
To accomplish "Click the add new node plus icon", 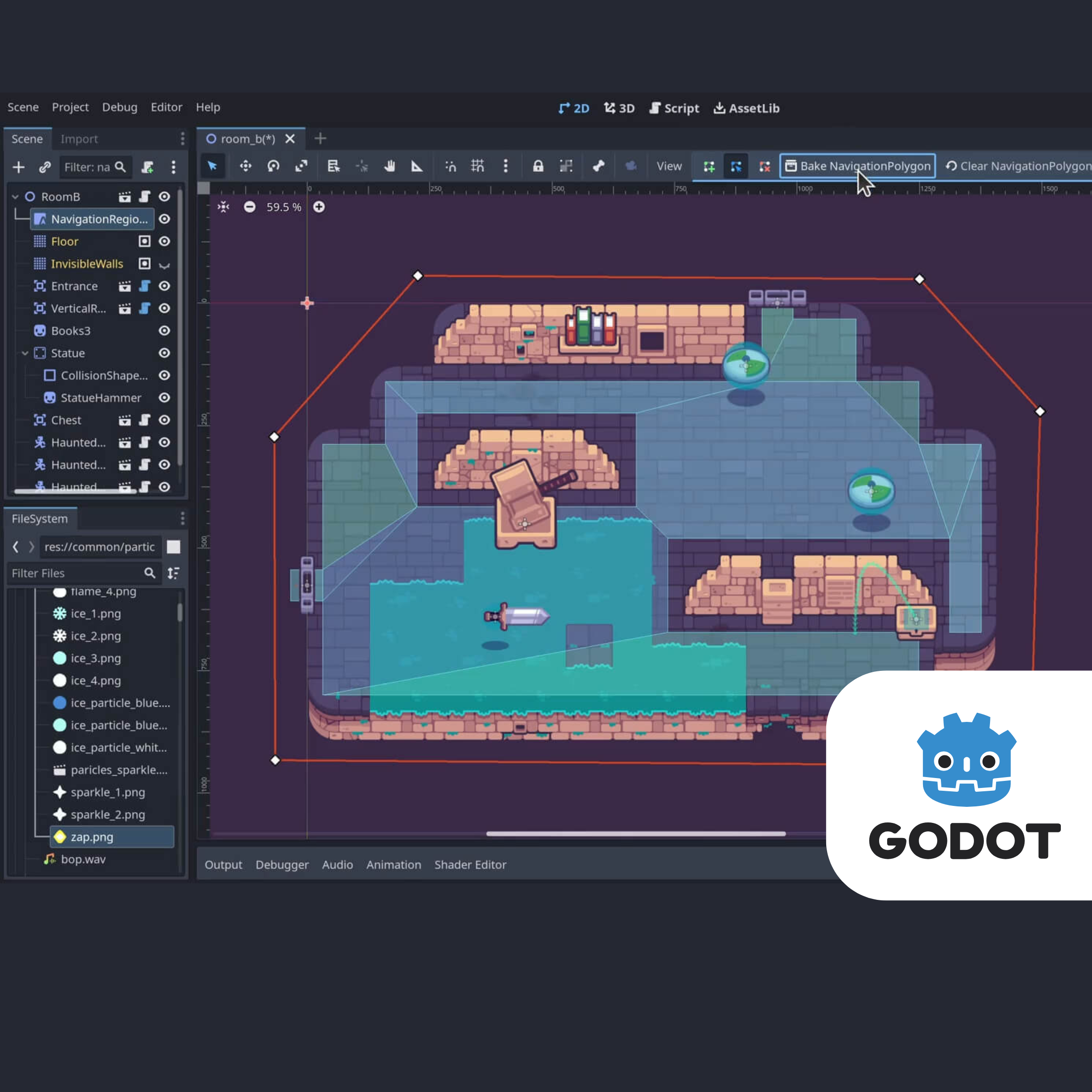I will [19, 167].
